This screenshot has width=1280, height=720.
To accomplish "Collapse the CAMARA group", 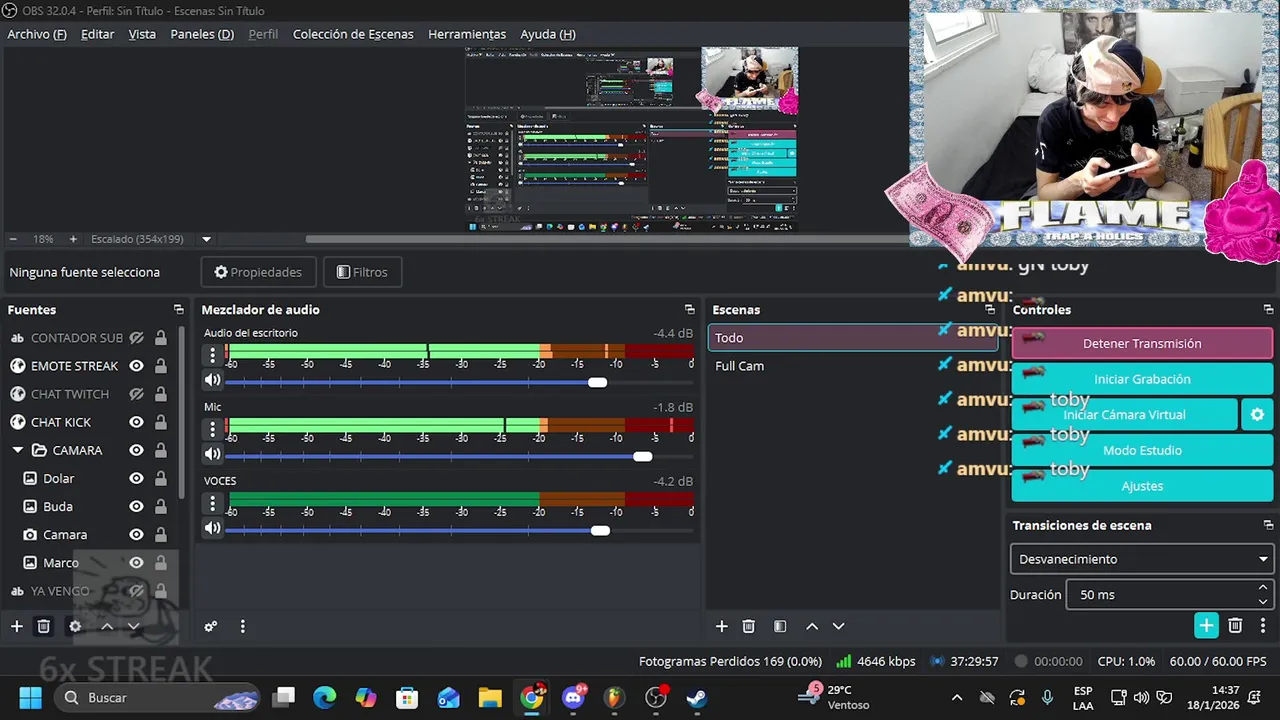I will [x=17, y=450].
